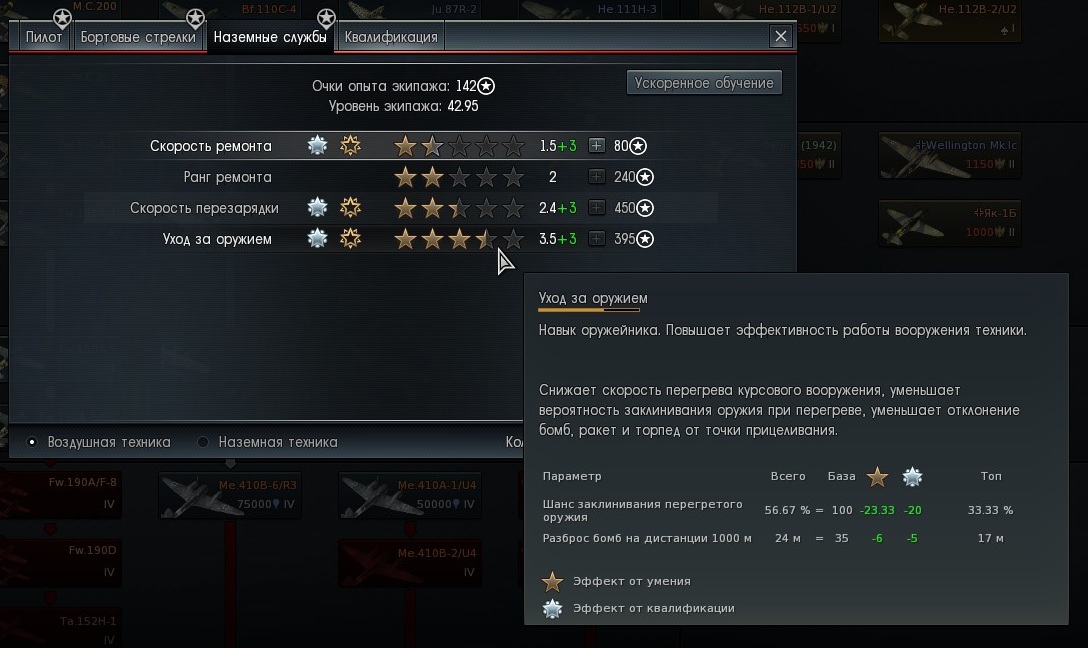
Task: Click silver qualification badge in Уход за оружием row
Action: tap(317, 239)
